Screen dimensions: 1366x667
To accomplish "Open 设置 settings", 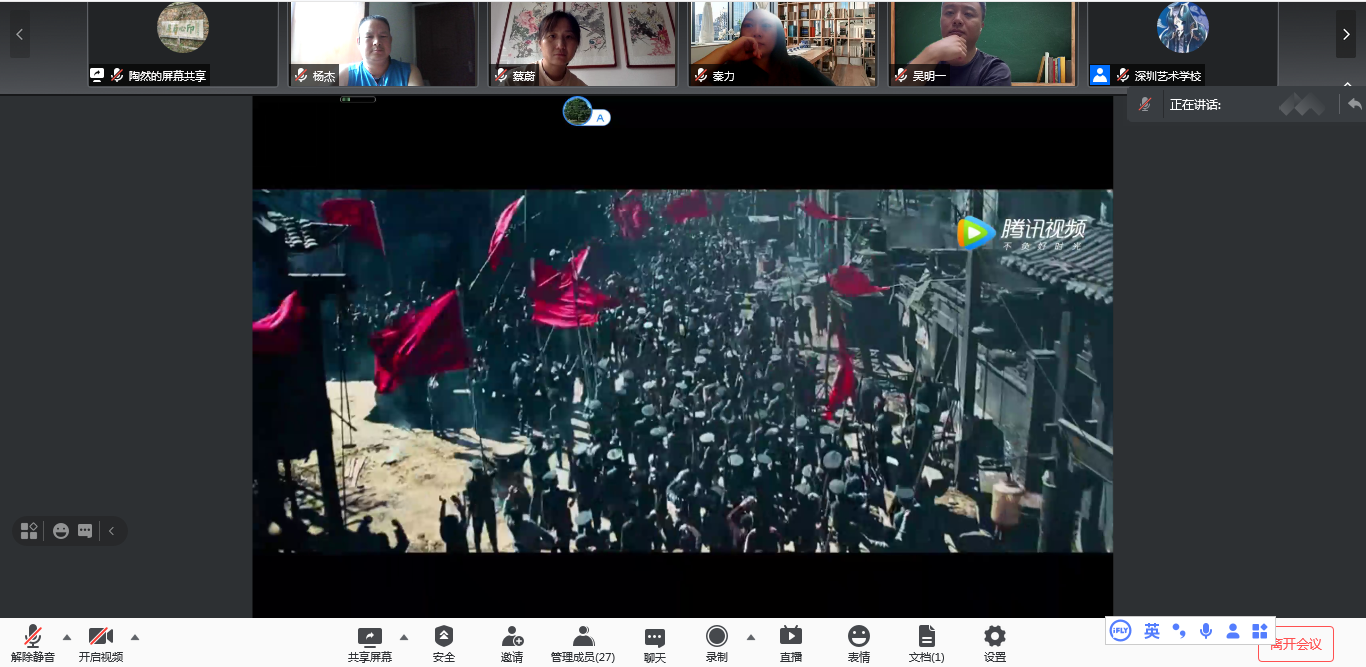I will point(995,643).
